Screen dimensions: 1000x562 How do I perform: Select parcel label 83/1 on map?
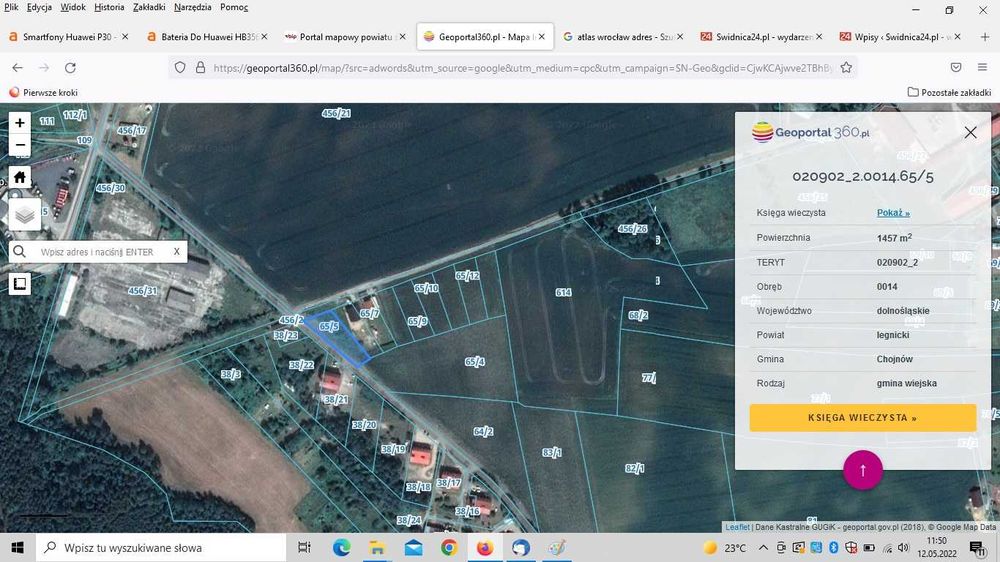point(552,452)
